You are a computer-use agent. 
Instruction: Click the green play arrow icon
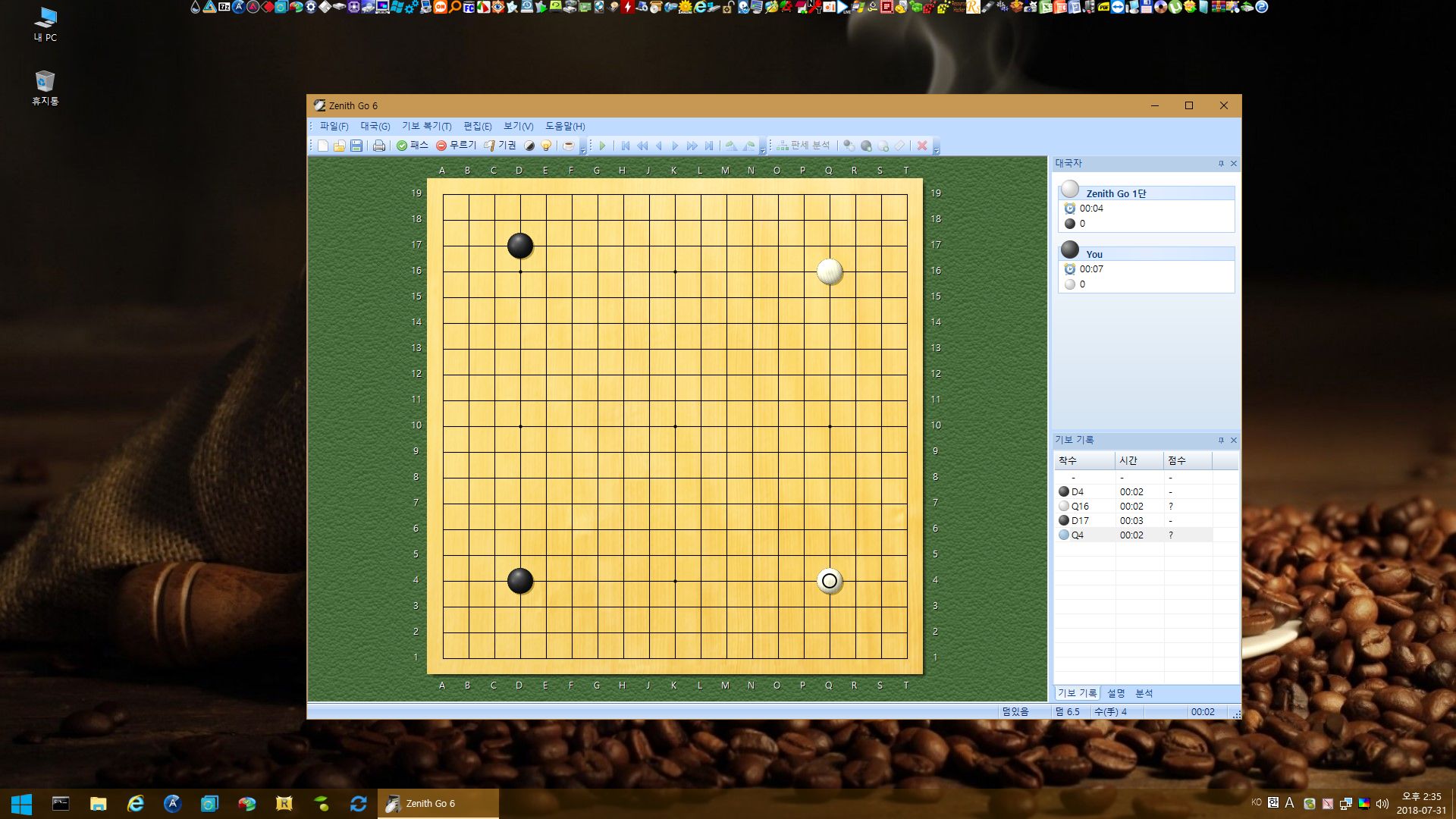pos(603,146)
